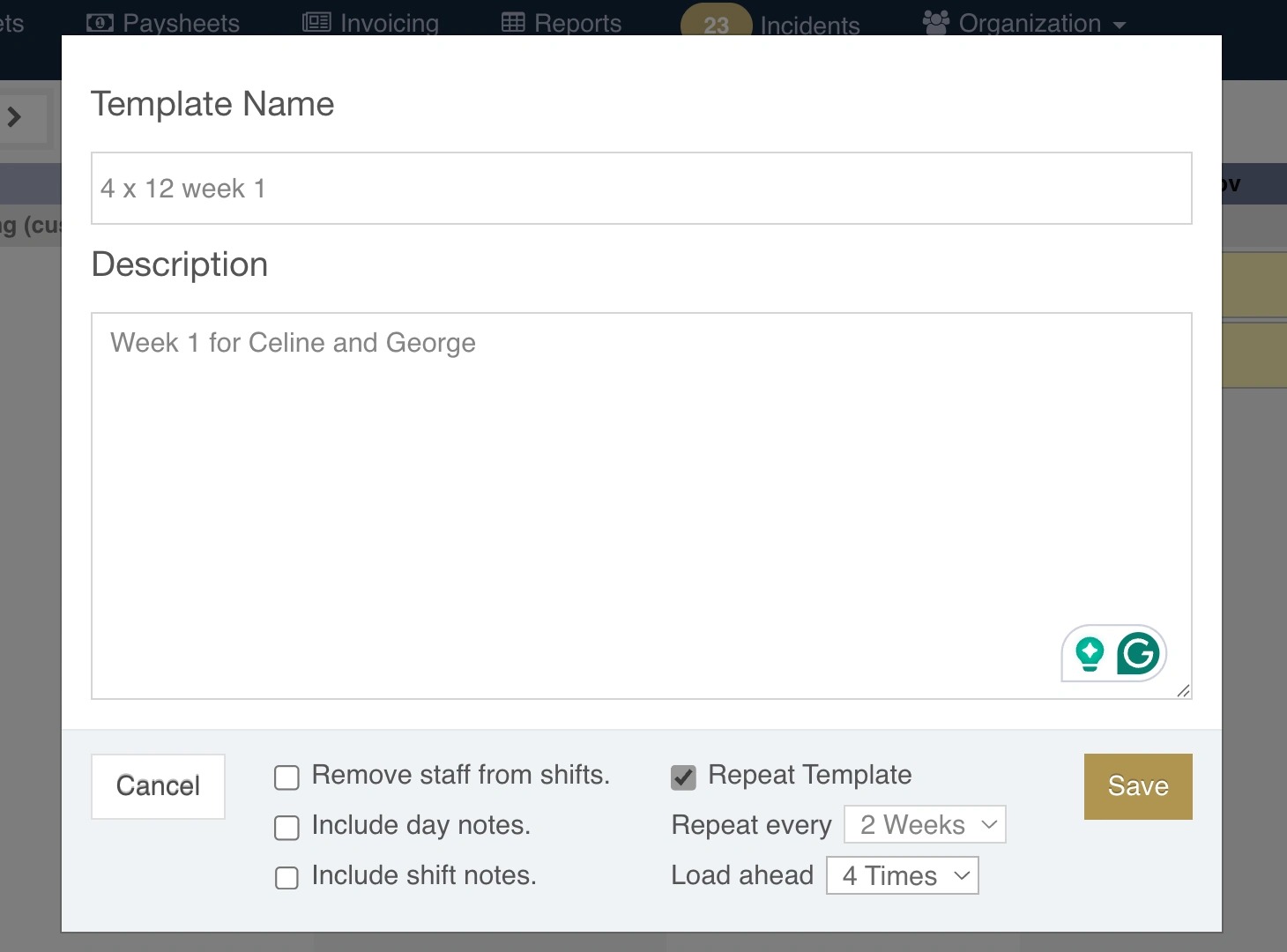
Task: Open the Incidents menu item
Action: point(809,26)
